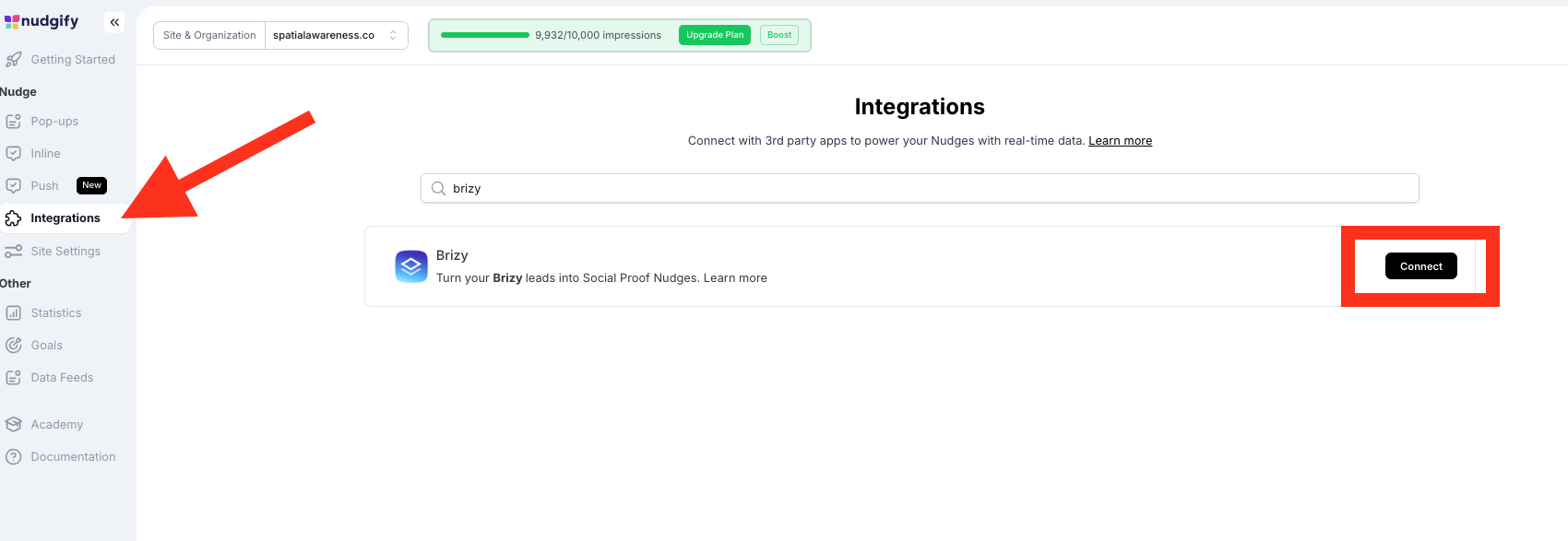Select Integrations in sidebar
This screenshot has width=1568, height=541.
click(66, 218)
